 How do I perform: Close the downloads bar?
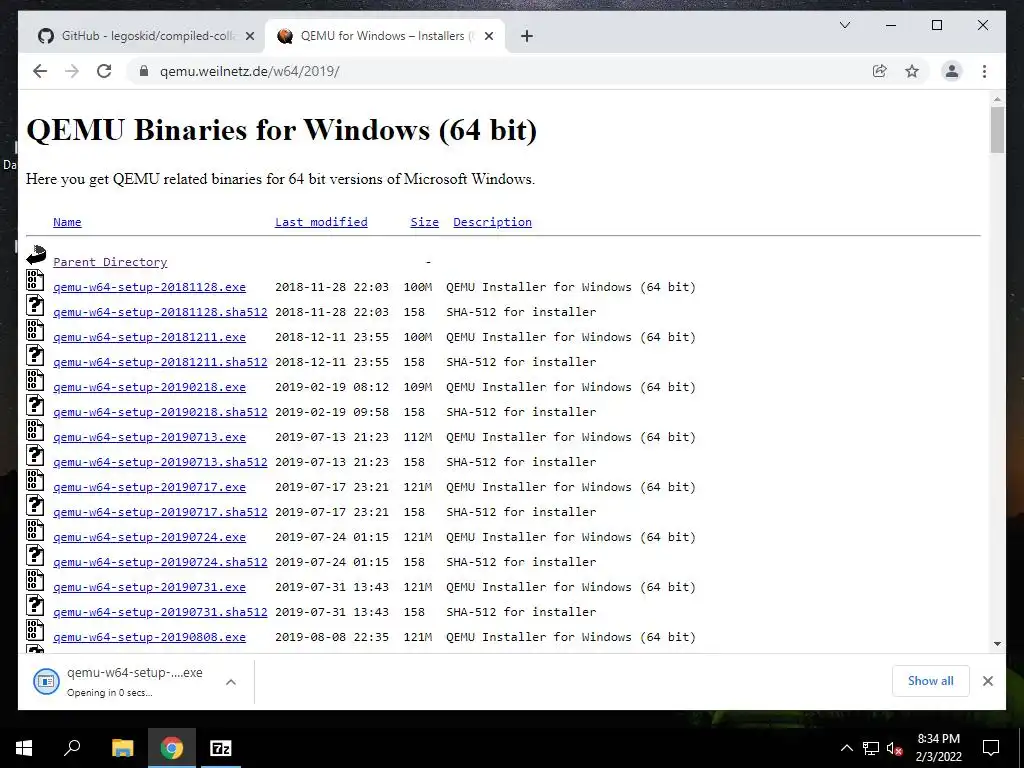pos(987,681)
